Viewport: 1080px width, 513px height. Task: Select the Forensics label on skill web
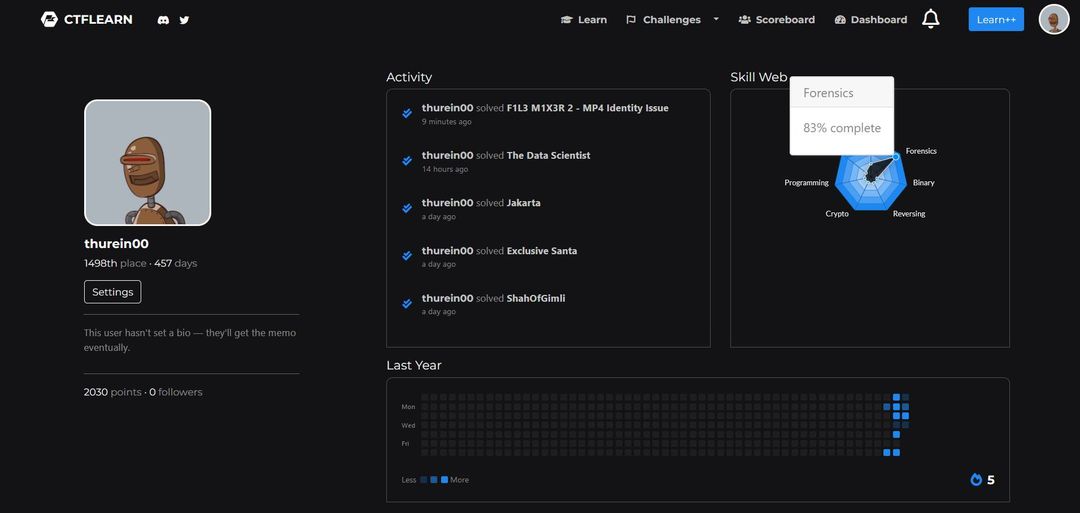point(921,151)
